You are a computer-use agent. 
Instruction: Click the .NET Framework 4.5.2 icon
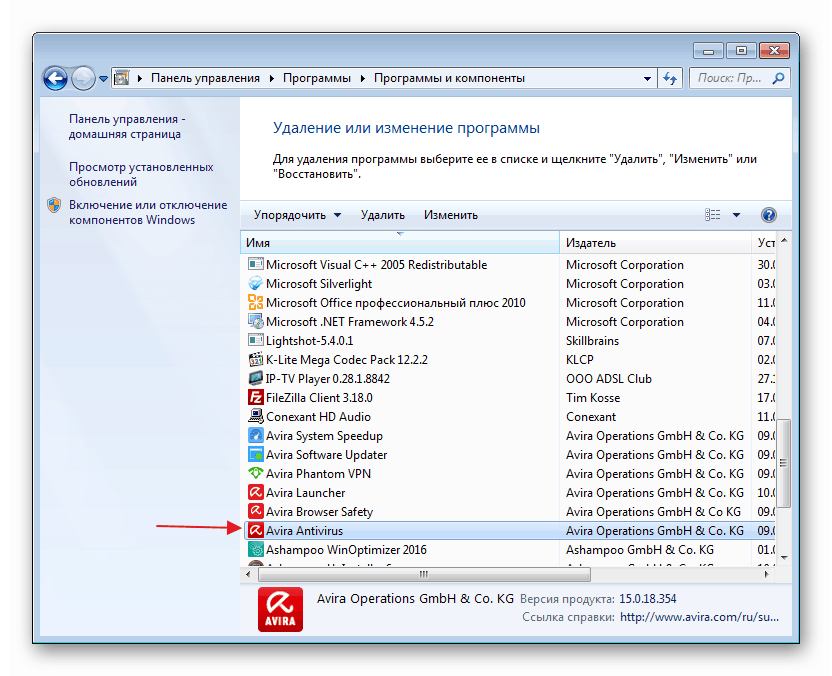256,321
